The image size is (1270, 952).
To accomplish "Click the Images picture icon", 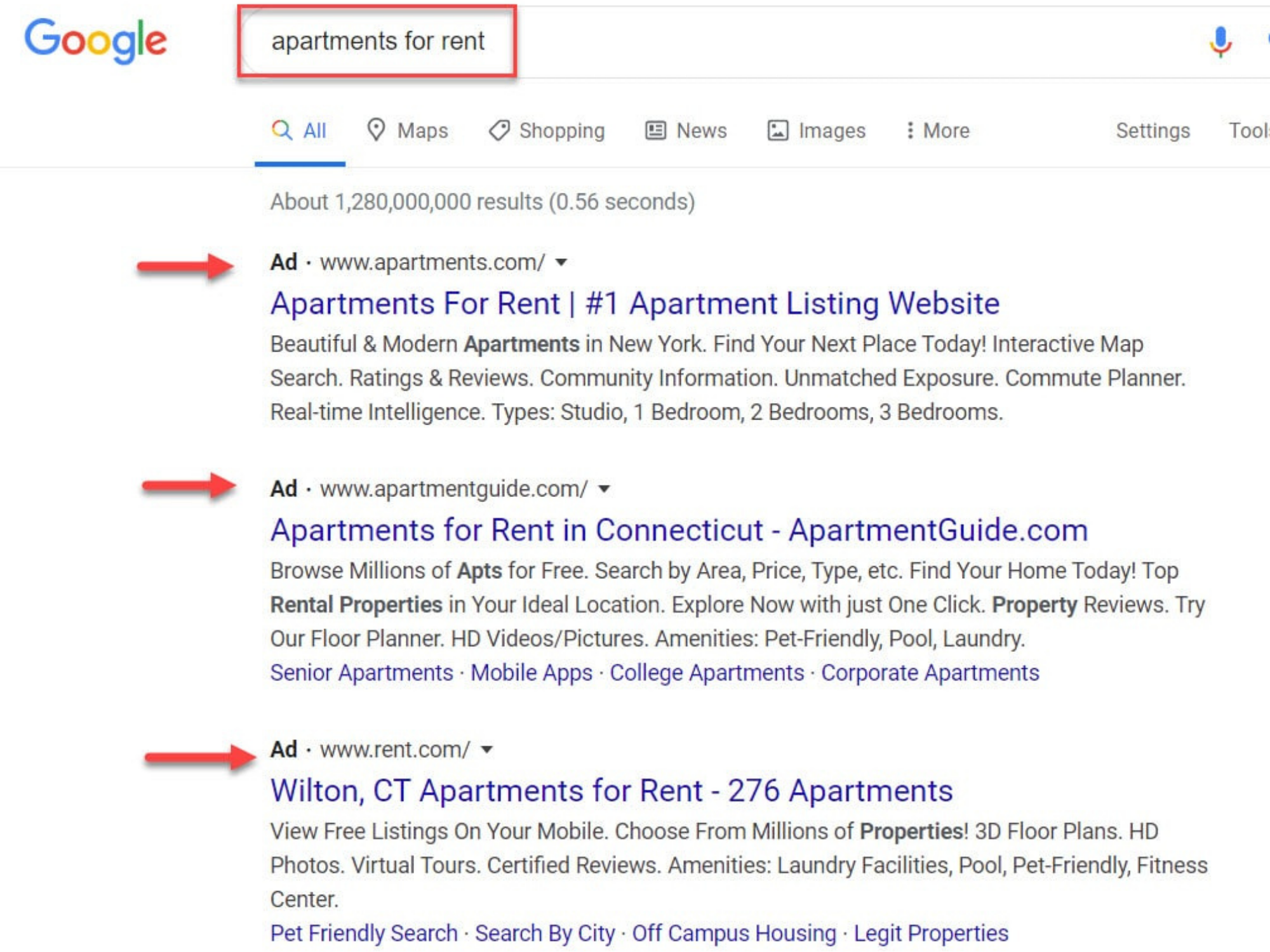I will (x=778, y=130).
